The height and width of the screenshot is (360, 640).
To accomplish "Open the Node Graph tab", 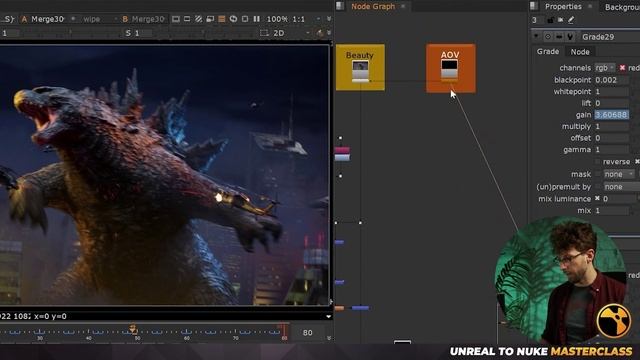I will tap(373, 7).
